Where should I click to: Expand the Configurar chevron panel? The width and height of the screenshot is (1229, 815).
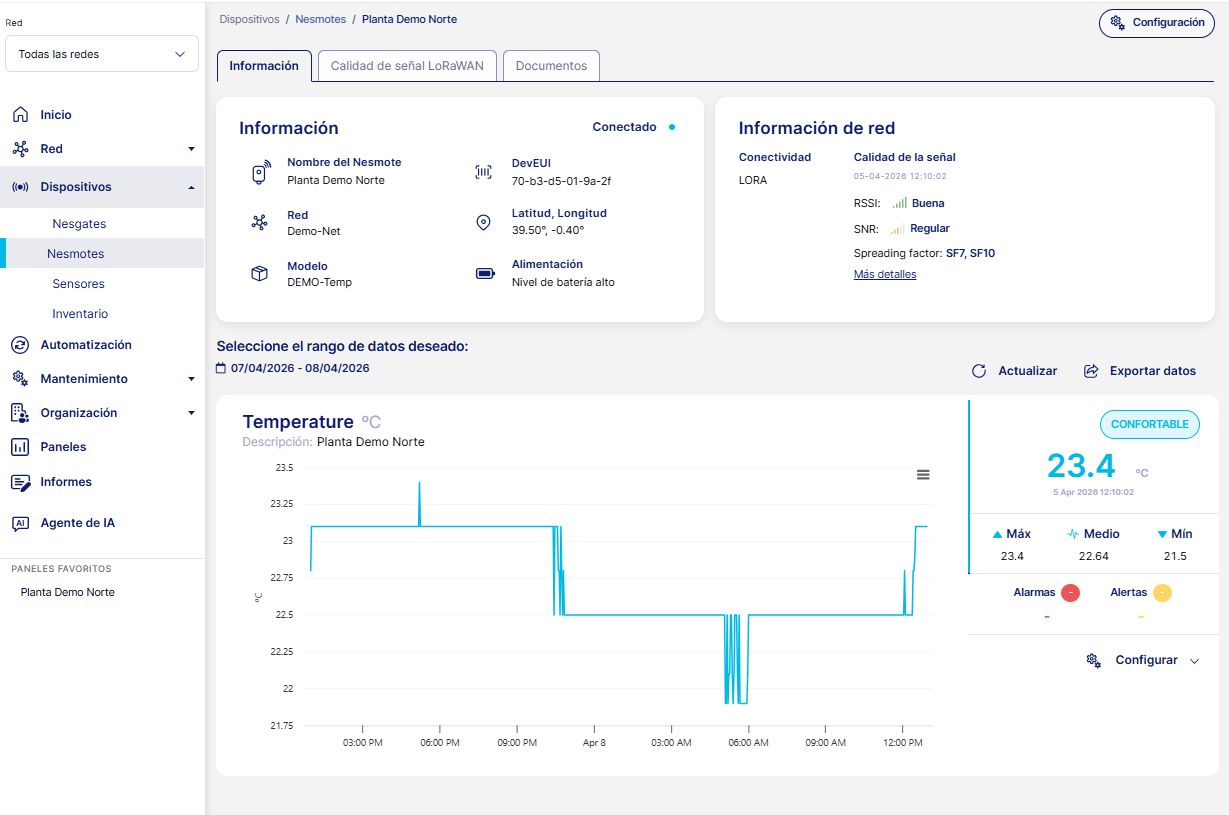coord(1194,661)
